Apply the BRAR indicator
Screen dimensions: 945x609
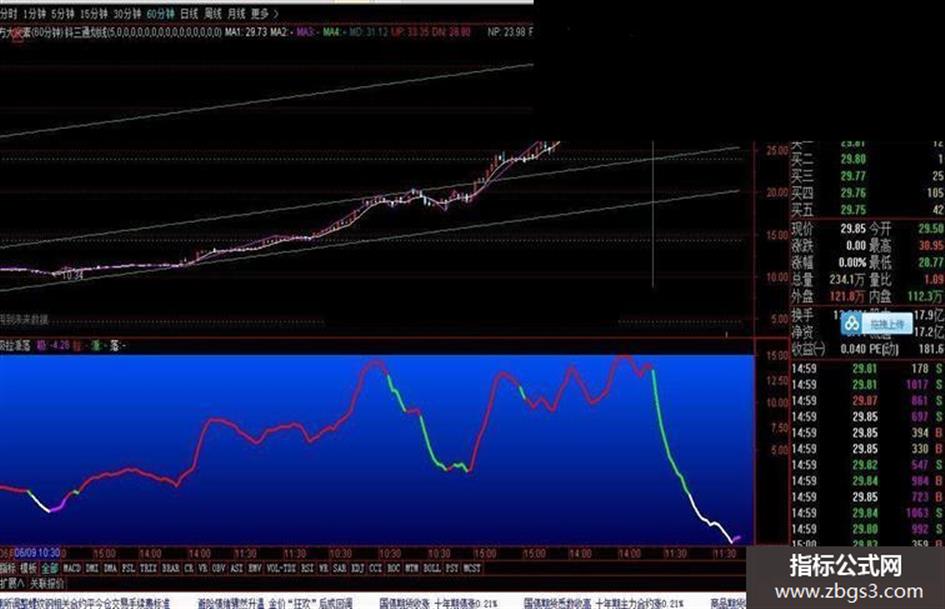[x=171, y=568]
